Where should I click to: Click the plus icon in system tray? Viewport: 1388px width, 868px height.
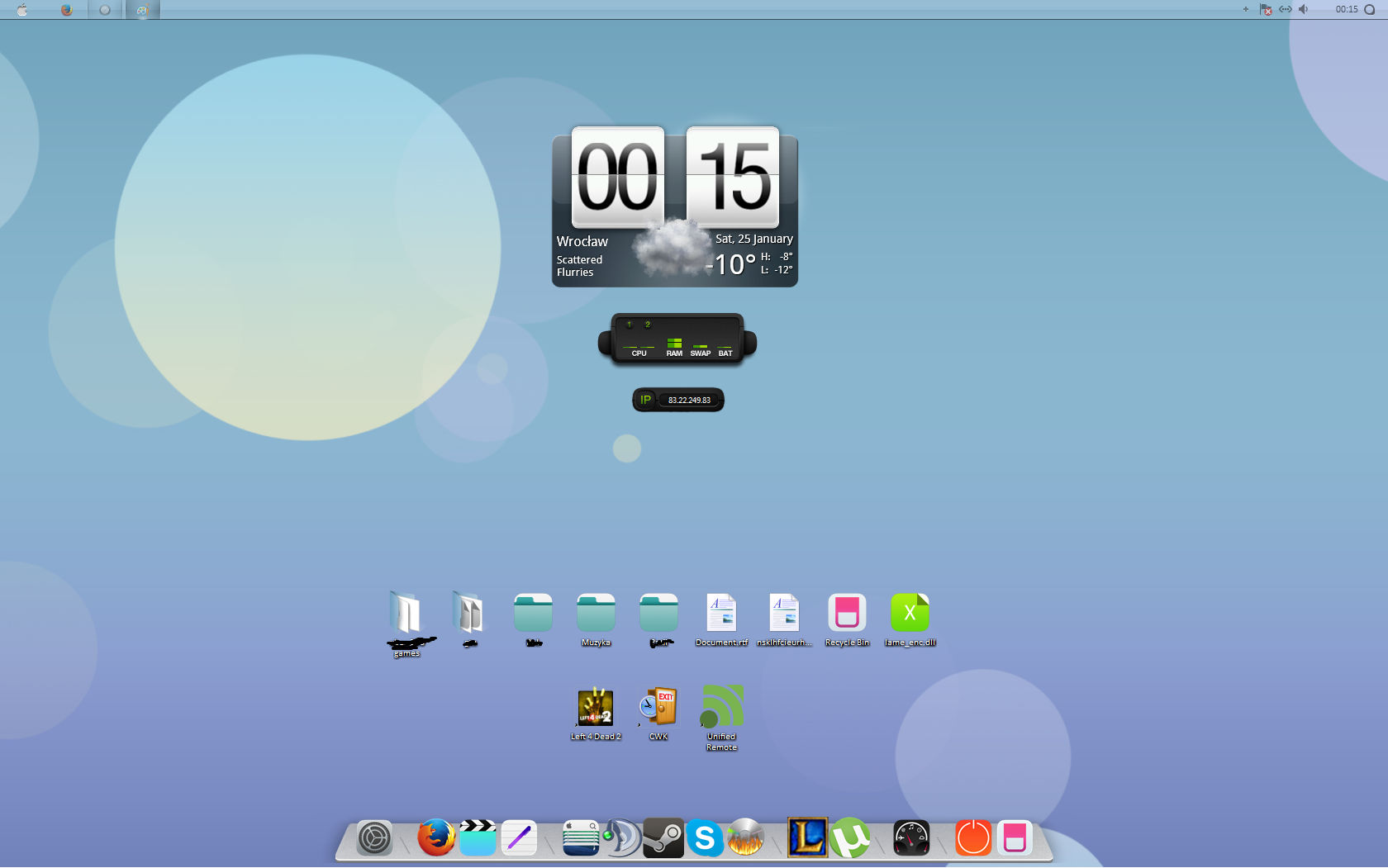(x=1246, y=9)
